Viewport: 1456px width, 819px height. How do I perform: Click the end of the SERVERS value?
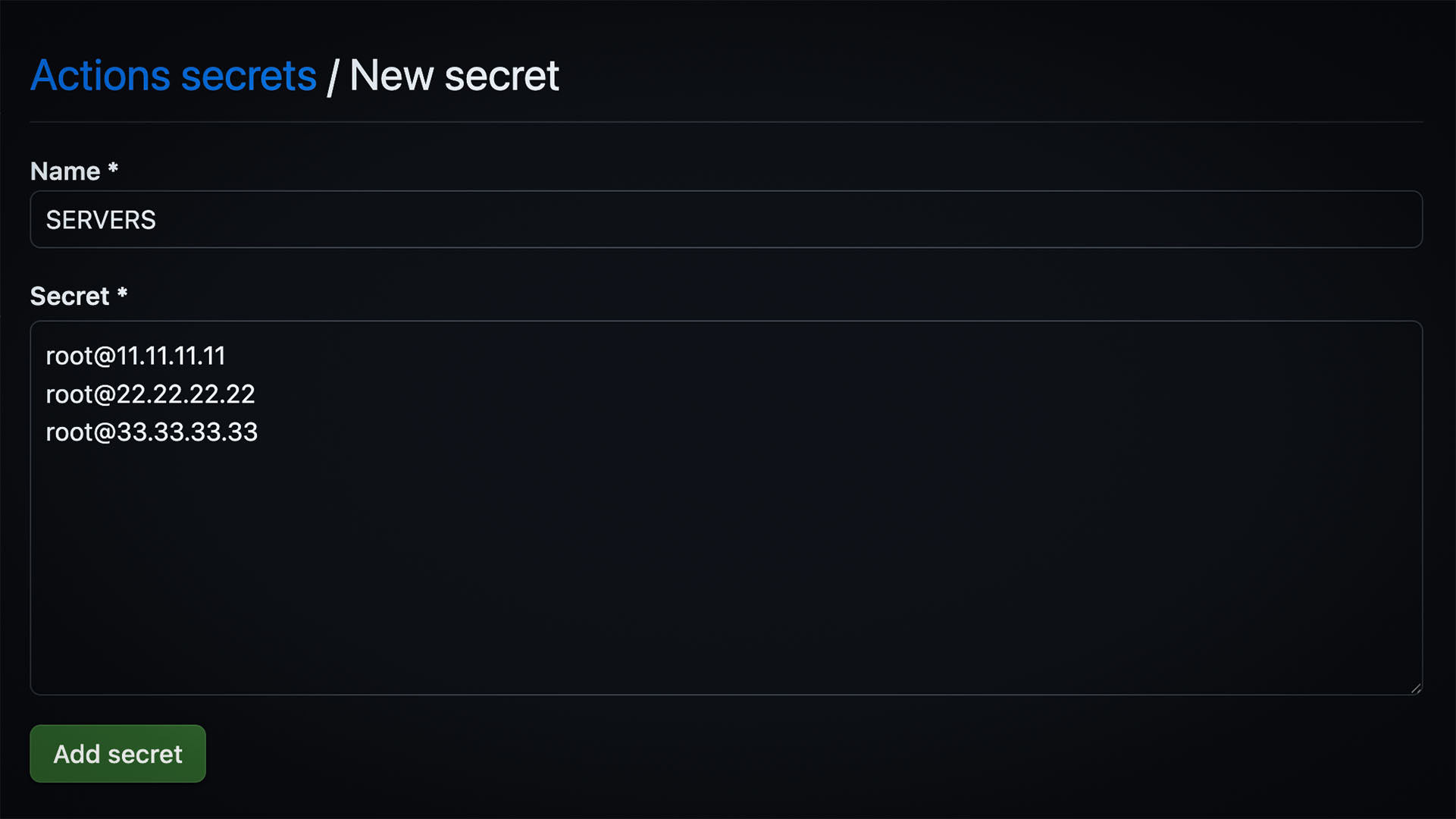[x=159, y=220]
